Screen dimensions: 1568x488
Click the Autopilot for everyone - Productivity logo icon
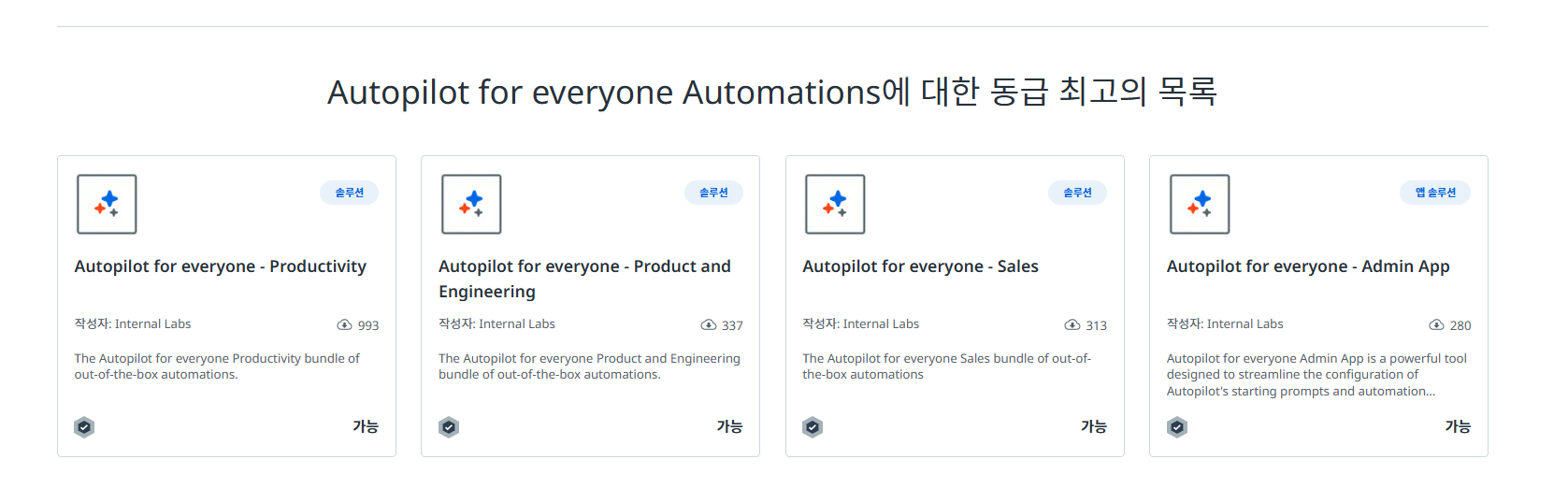pos(107,204)
